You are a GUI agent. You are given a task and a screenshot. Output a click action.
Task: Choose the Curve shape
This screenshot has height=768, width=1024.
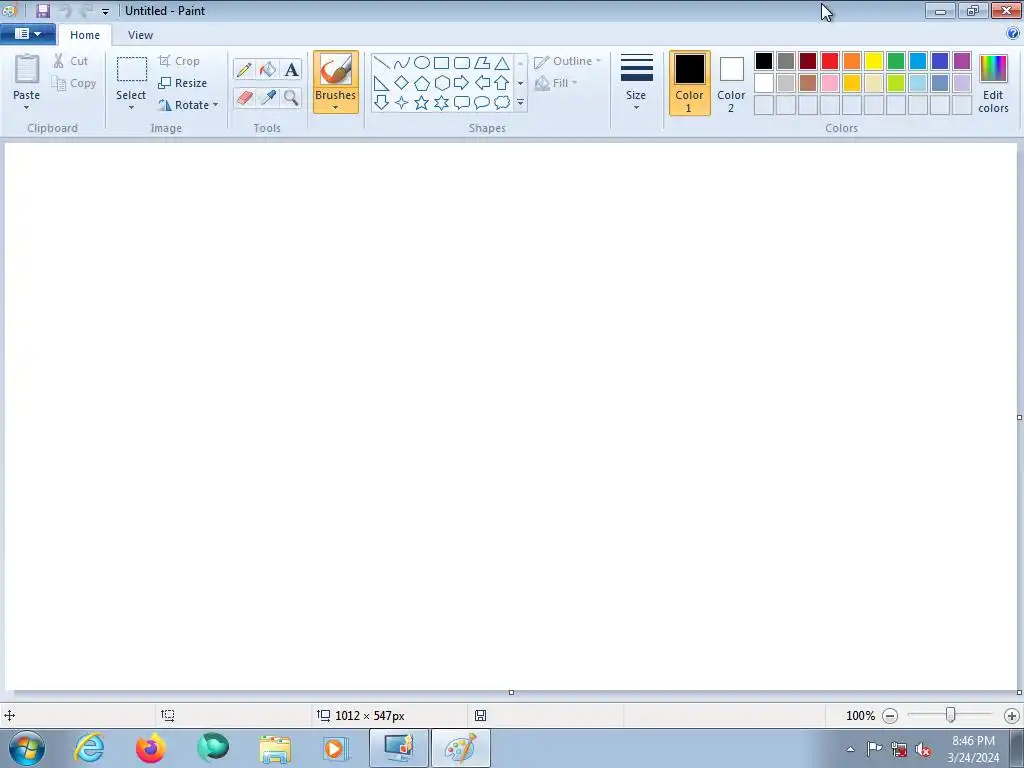click(402, 63)
